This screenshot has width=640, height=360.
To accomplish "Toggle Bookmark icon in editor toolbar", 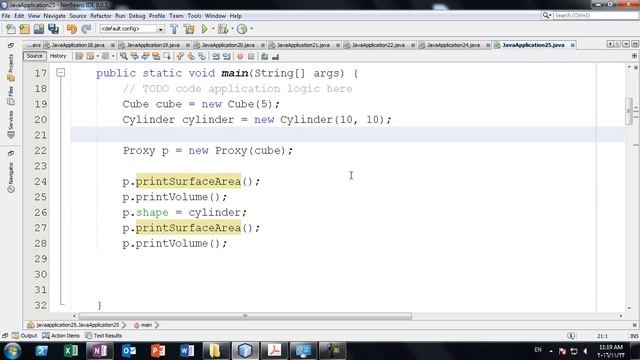I will click(x=202, y=56).
